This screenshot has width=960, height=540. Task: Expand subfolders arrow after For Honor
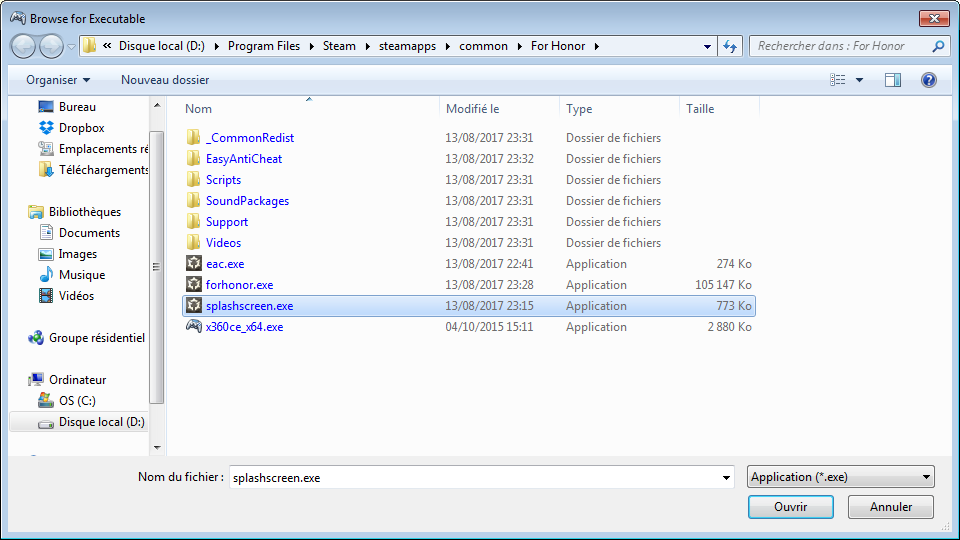[596, 47]
